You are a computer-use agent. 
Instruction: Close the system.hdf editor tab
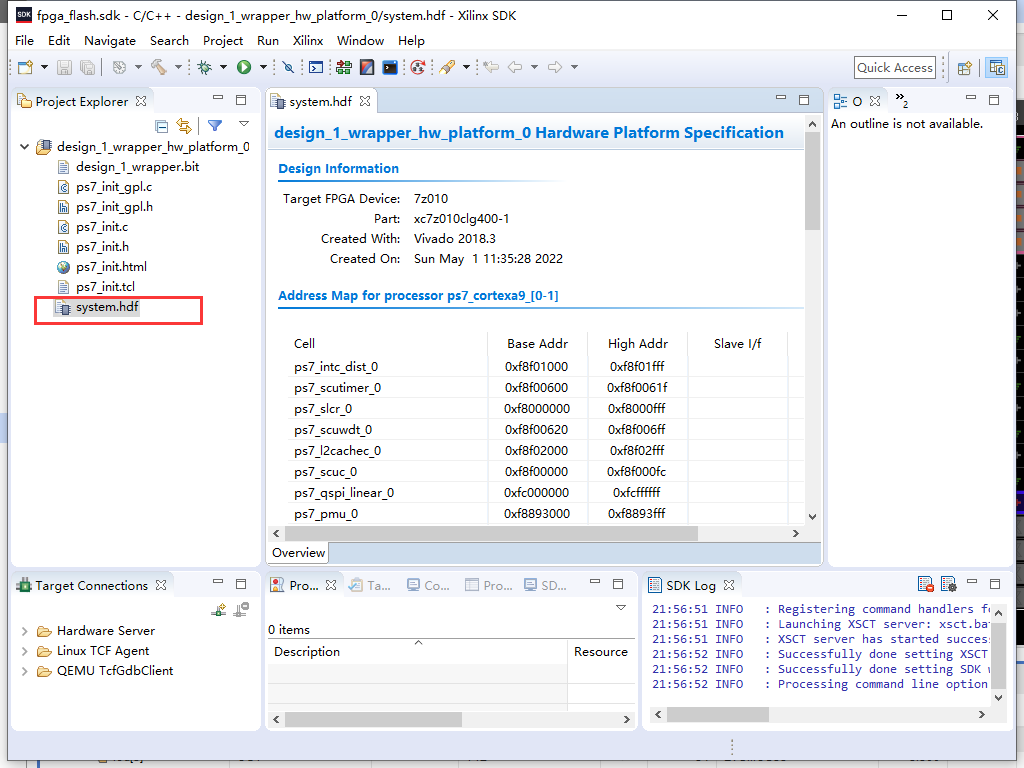pyautogui.click(x=365, y=101)
